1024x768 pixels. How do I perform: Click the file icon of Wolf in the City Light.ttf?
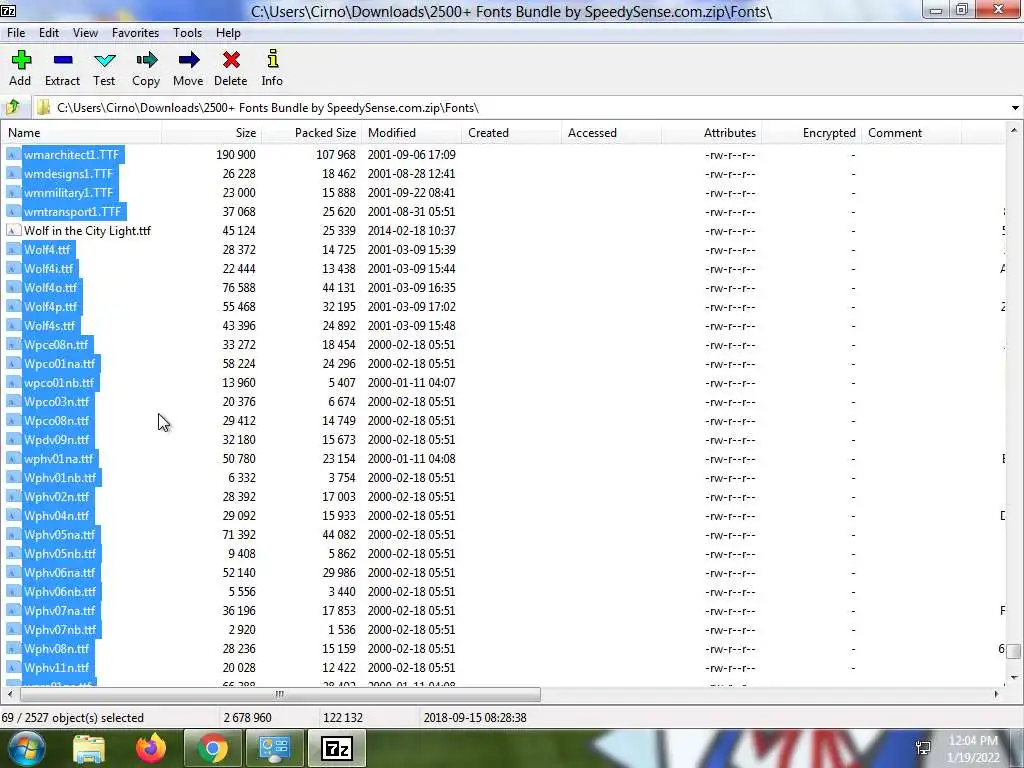tap(13, 231)
